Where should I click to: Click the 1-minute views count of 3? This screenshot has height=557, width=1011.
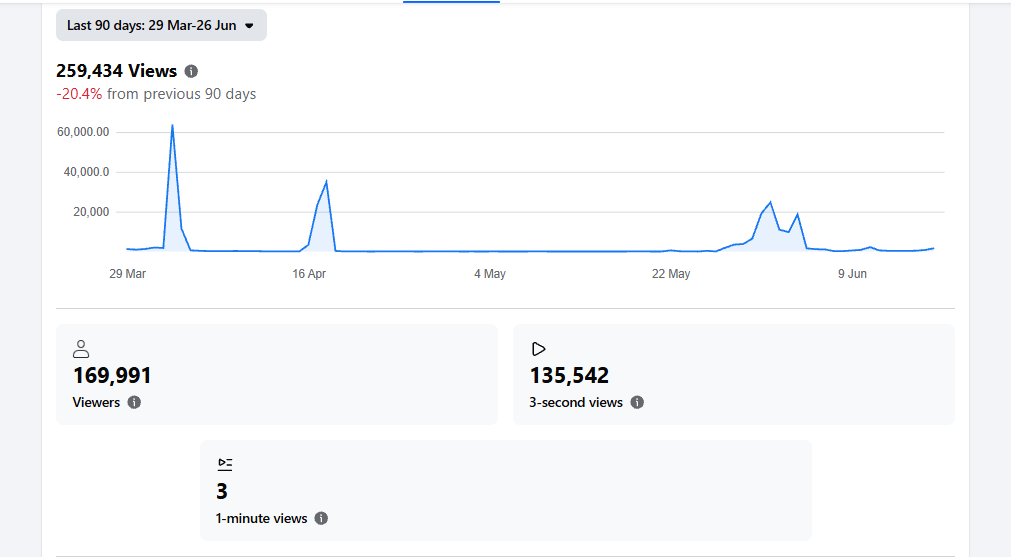point(222,491)
